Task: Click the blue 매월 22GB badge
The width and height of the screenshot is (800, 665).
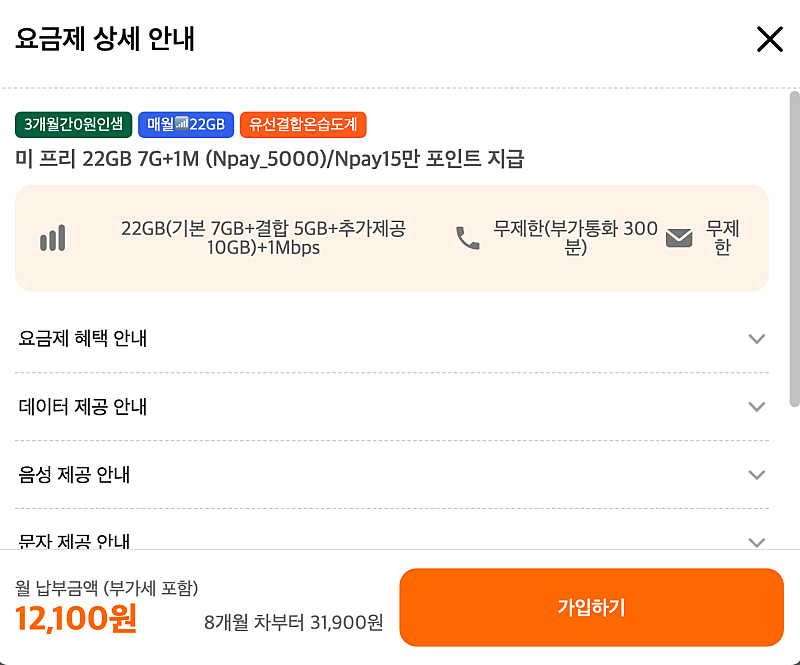Action: coord(186,125)
